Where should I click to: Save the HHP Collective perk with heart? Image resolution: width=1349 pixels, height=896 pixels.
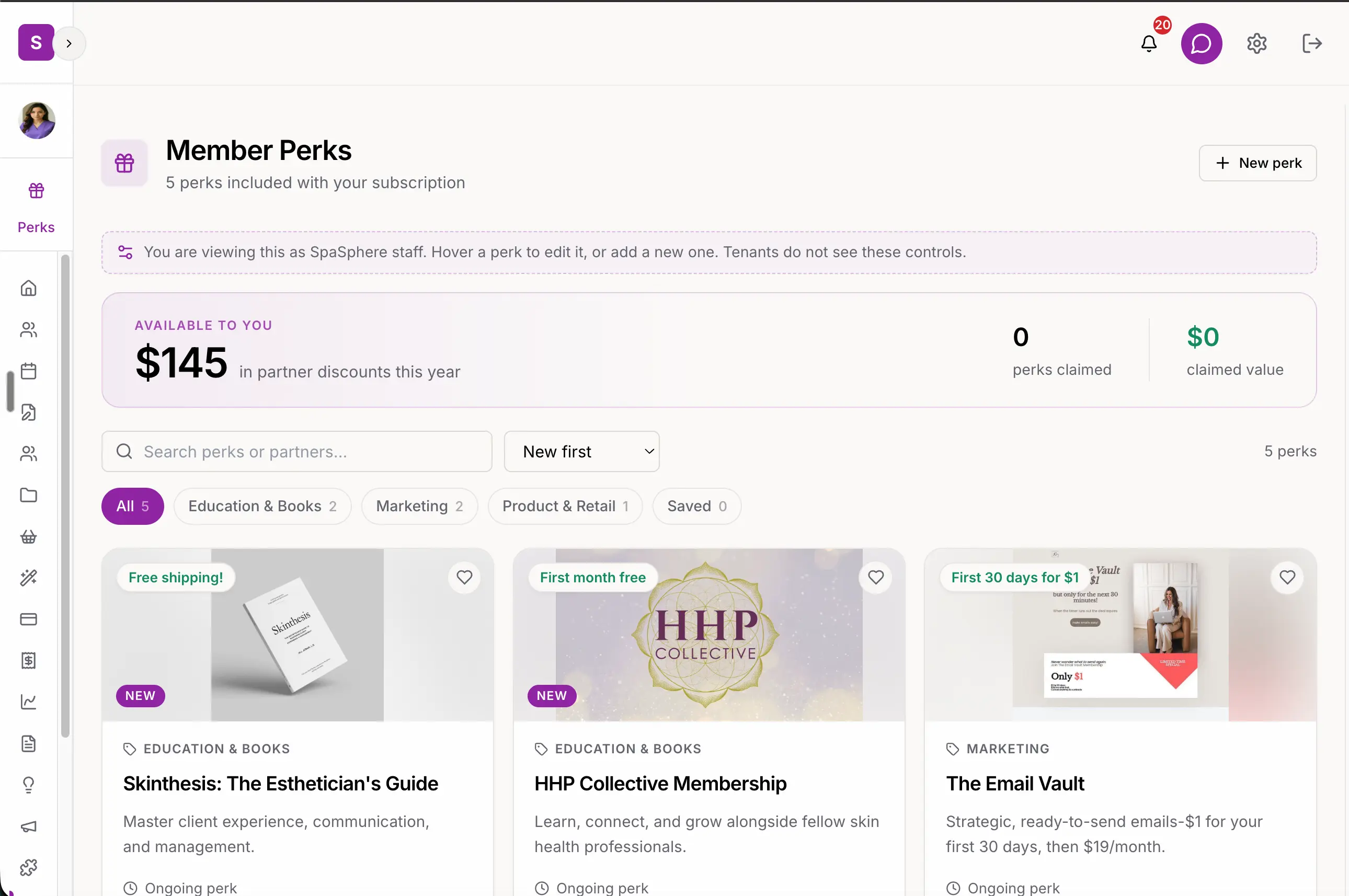(x=876, y=577)
